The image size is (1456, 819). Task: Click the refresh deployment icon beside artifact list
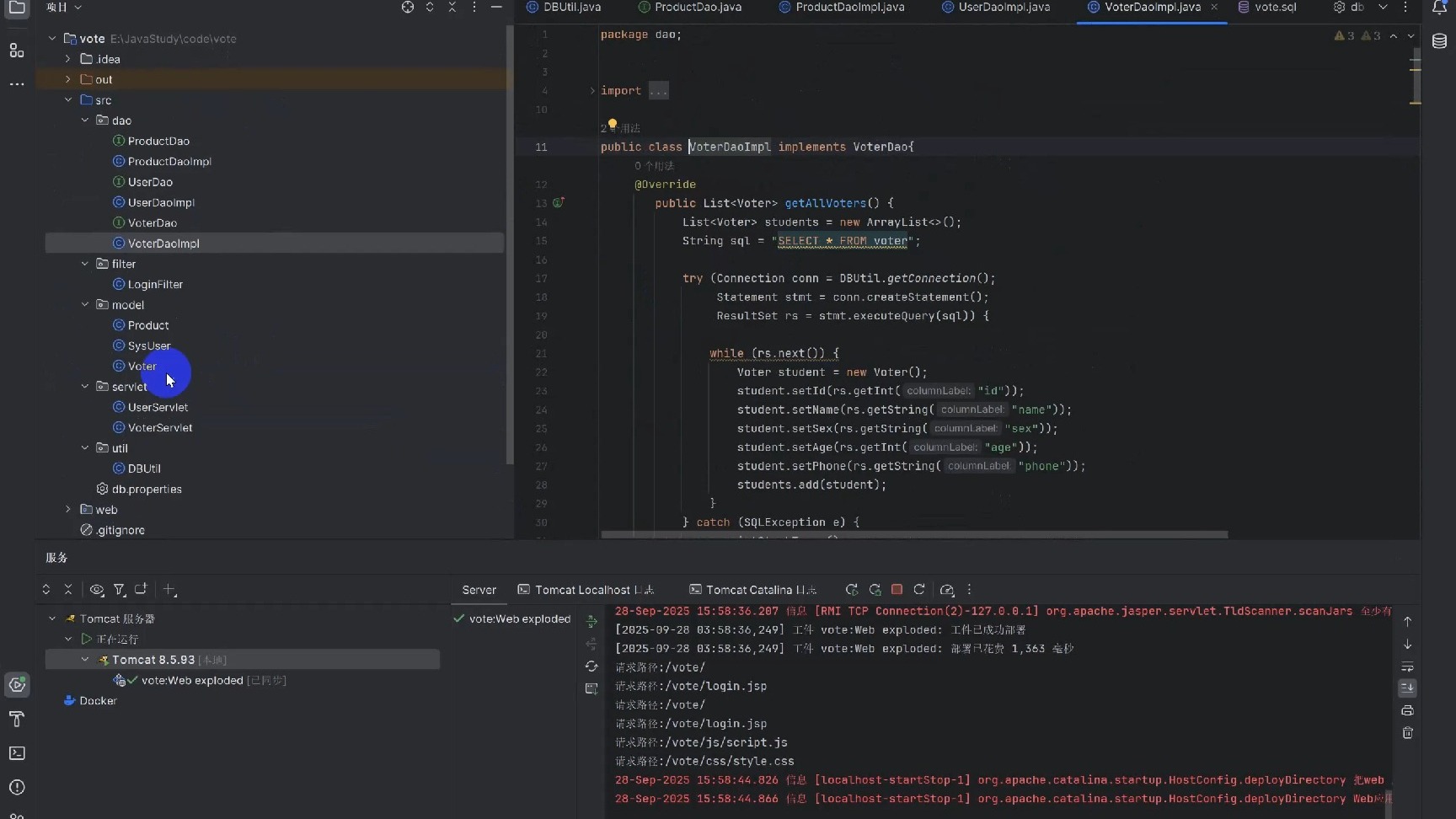tap(591, 666)
